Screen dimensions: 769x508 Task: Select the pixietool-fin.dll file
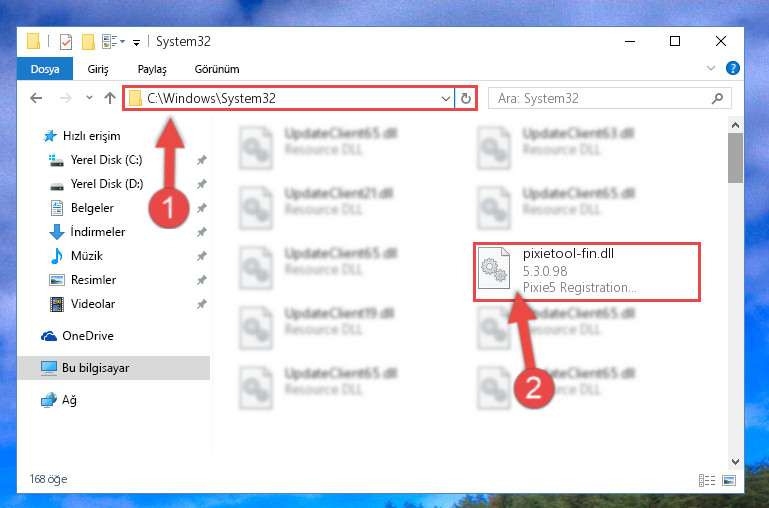click(x=587, y=271)
